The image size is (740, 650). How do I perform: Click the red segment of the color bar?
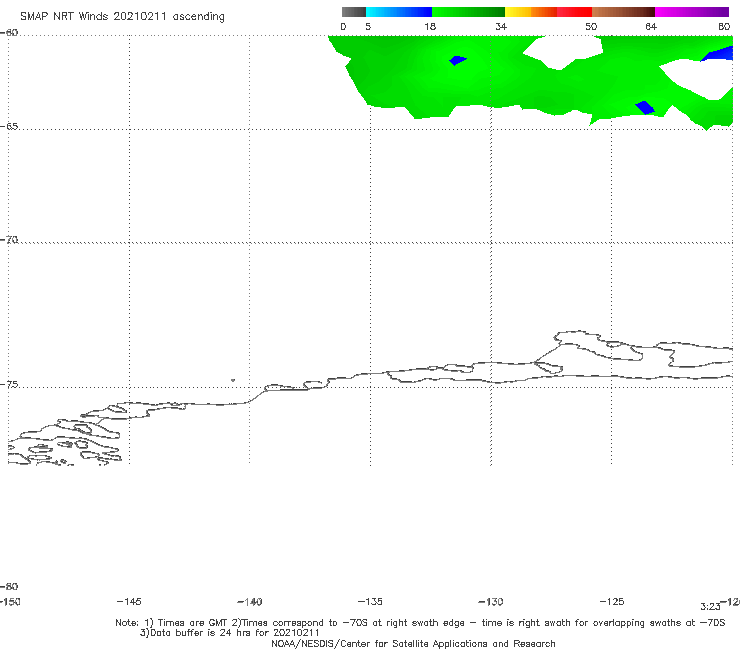(574, 12)
